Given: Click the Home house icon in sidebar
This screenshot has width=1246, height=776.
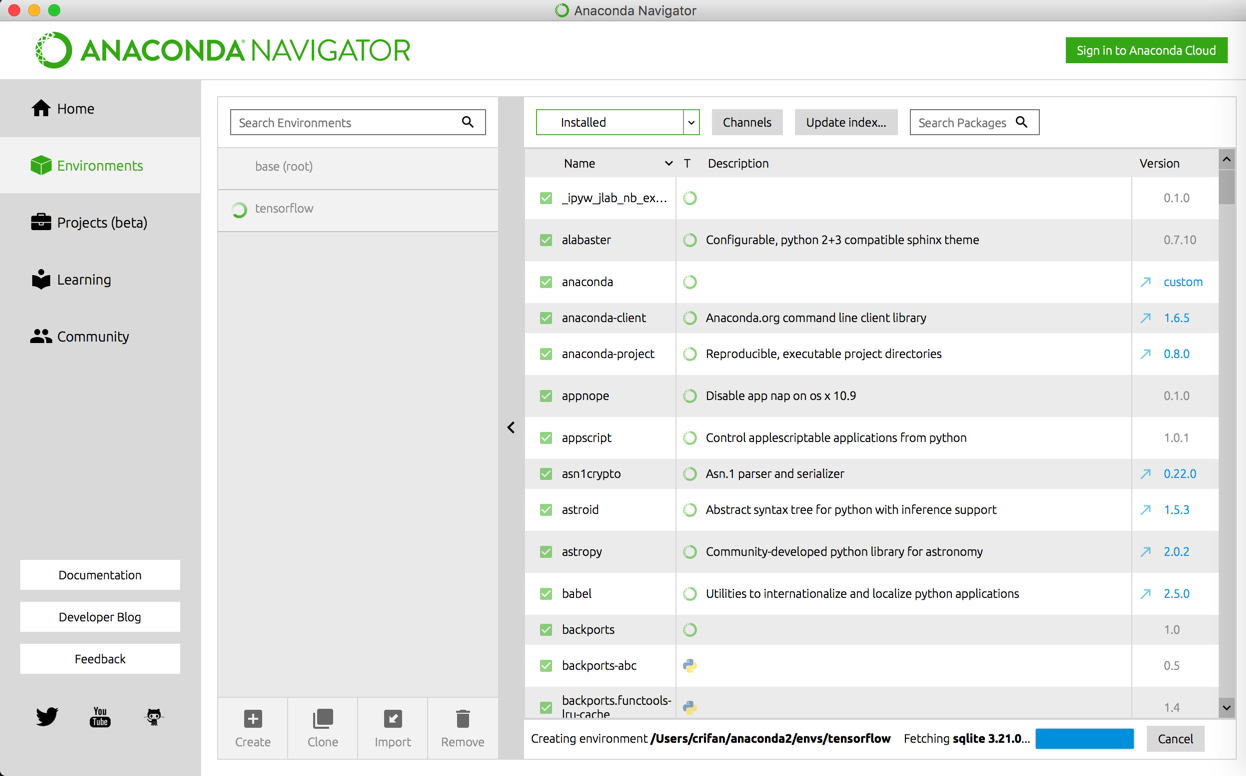Looking at the screenshot, I should coord(41,108).
